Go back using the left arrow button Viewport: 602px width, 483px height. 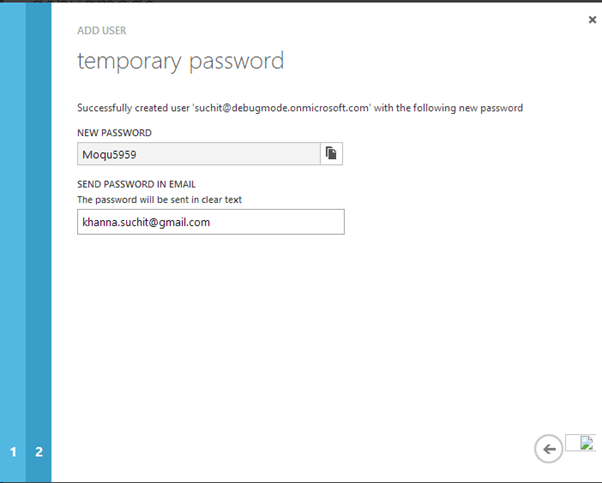[x=548, y=450]
